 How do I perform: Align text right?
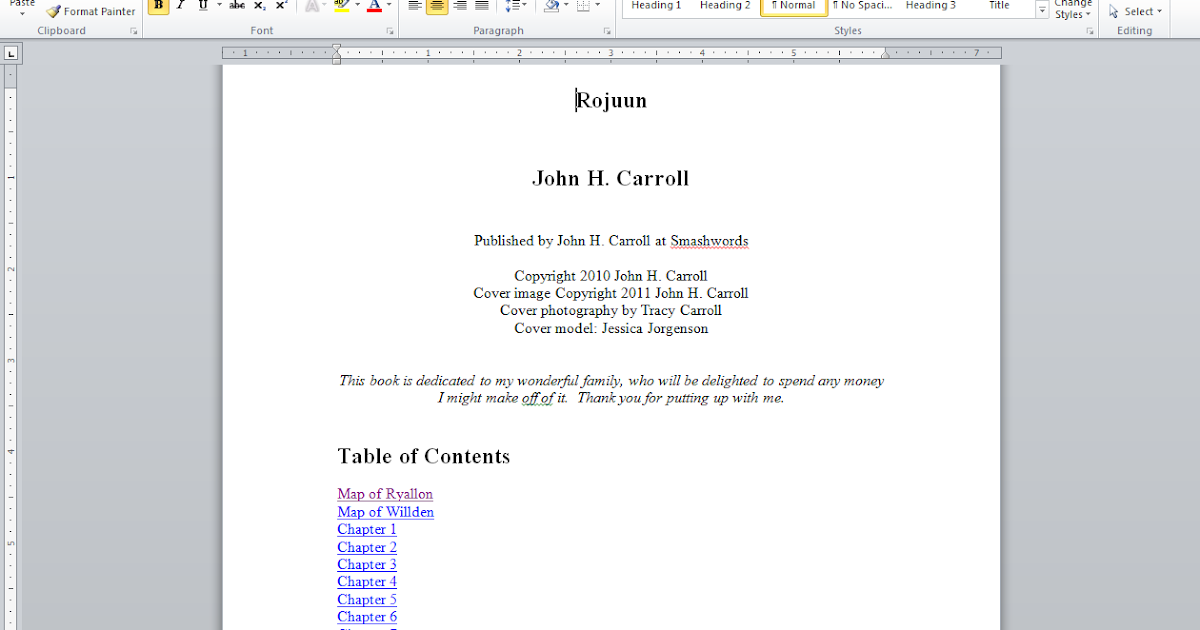(x=459, y=6)
